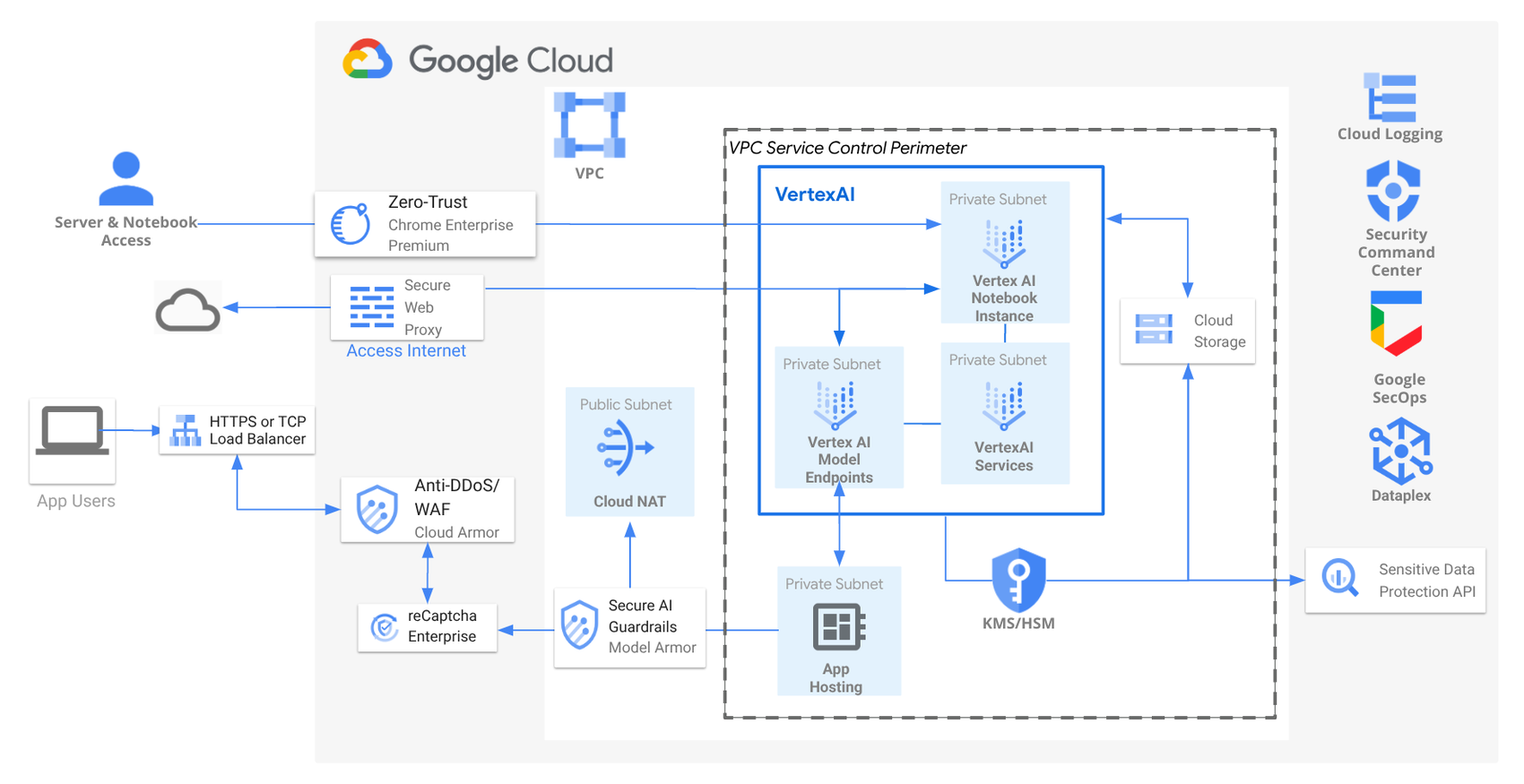Image resolution: width=1524 pixels, height=784 pixels.
Task: Click the Sensitive Data Protection API icon
Action: [x=1340, y=578]
